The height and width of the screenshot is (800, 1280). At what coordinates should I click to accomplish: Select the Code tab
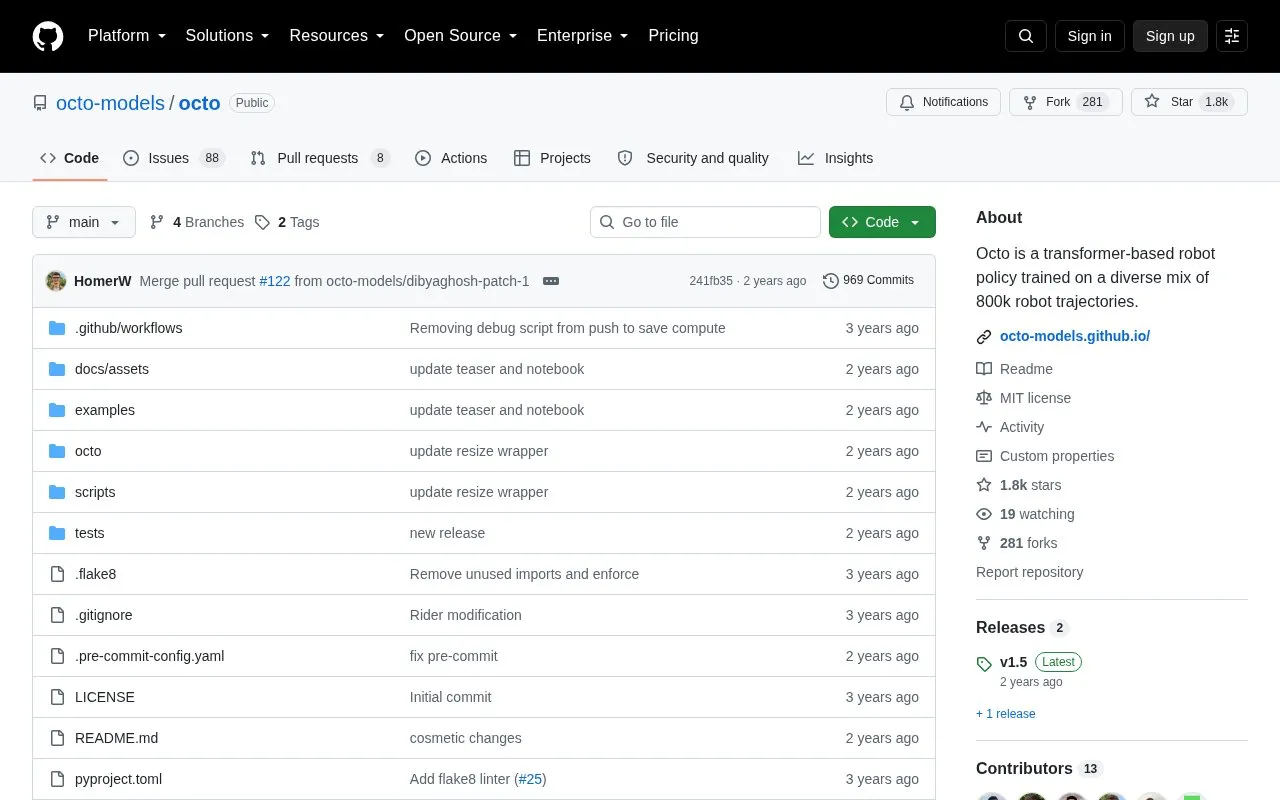click(70, 158)
